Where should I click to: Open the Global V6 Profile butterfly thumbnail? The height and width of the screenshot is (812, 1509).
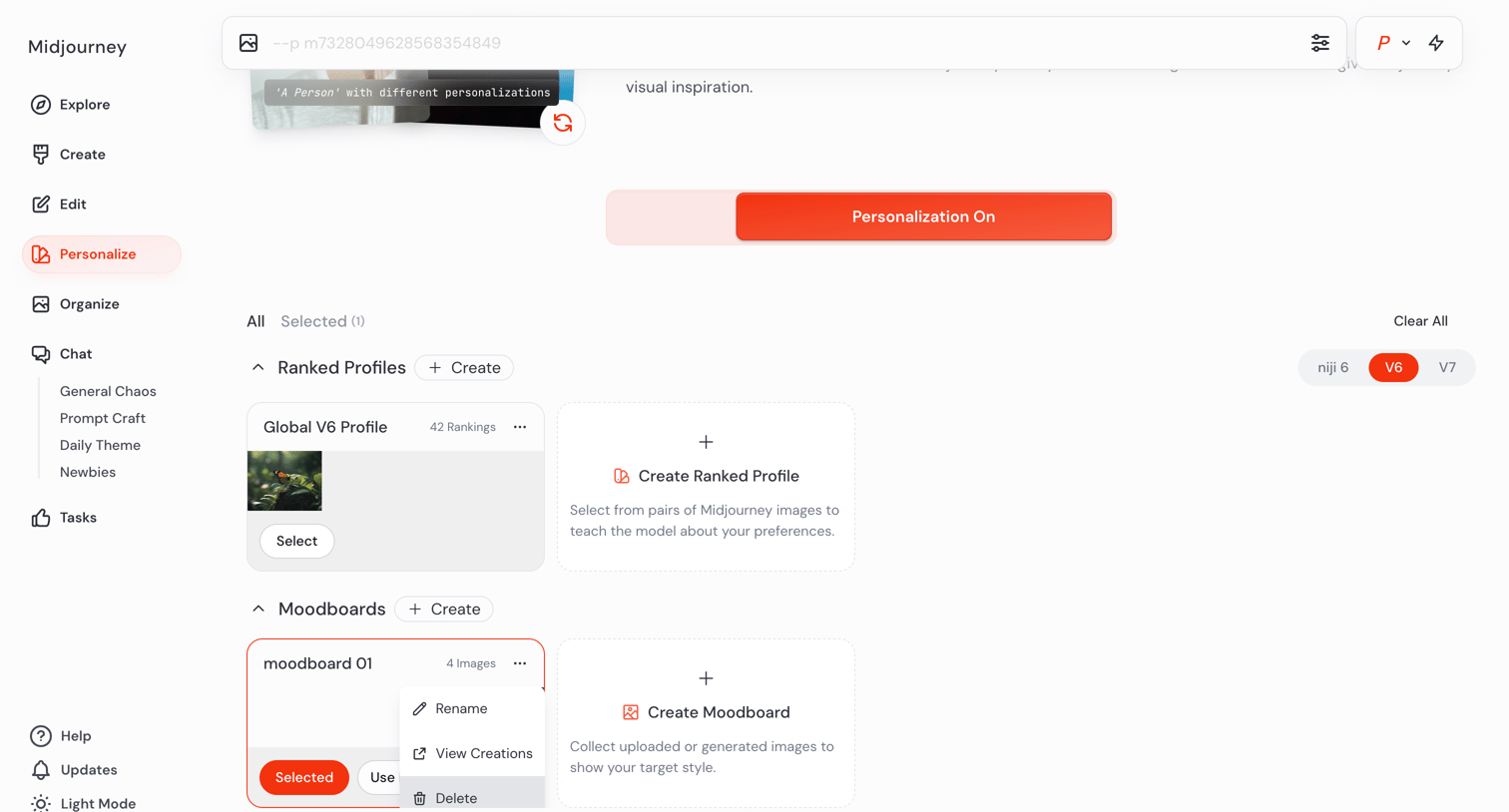[x=284, y=481]
